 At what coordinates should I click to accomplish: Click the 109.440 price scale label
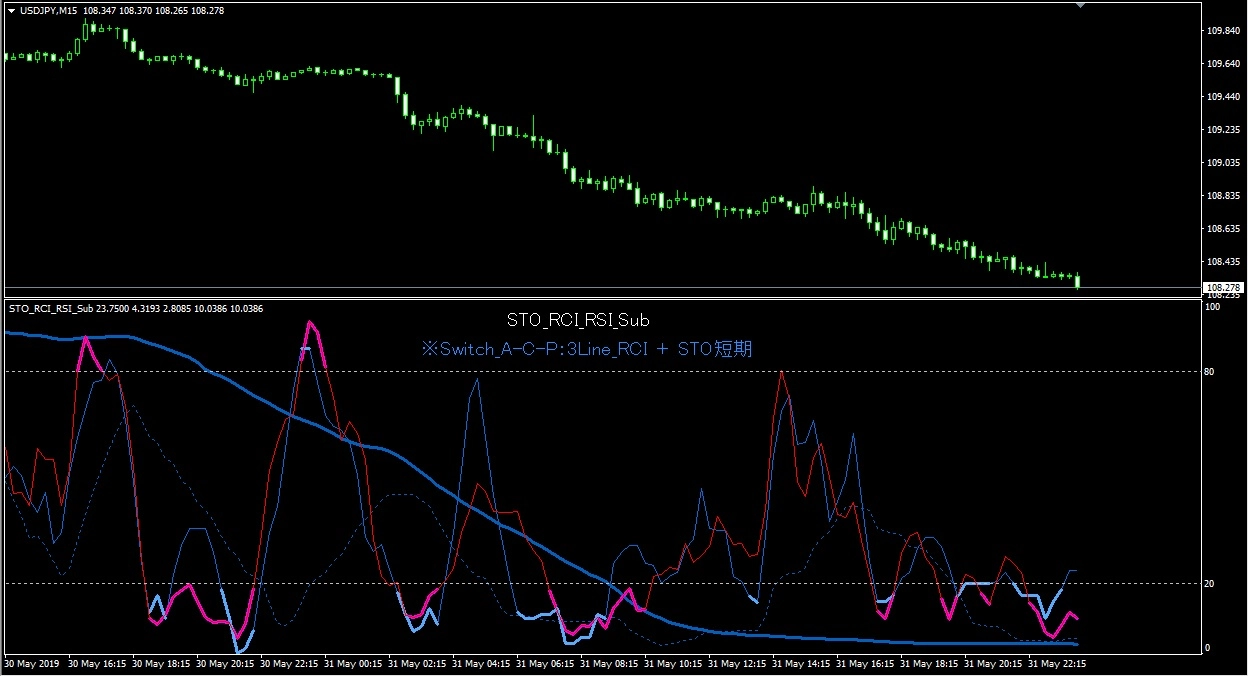(1222, 97)
